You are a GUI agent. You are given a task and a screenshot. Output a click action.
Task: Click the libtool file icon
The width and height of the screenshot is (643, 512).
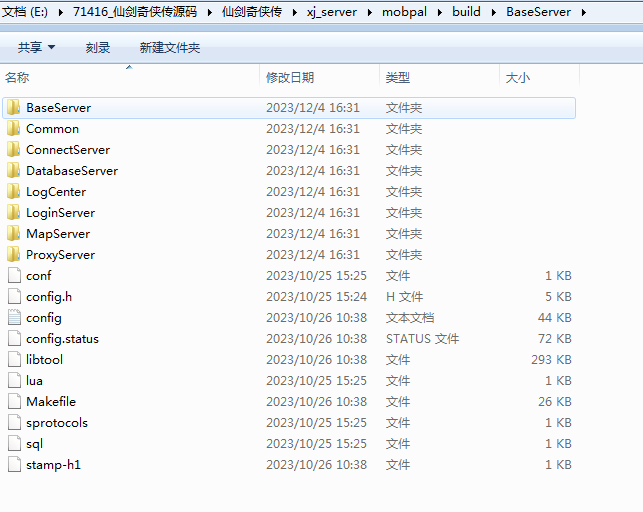[13, 359]
